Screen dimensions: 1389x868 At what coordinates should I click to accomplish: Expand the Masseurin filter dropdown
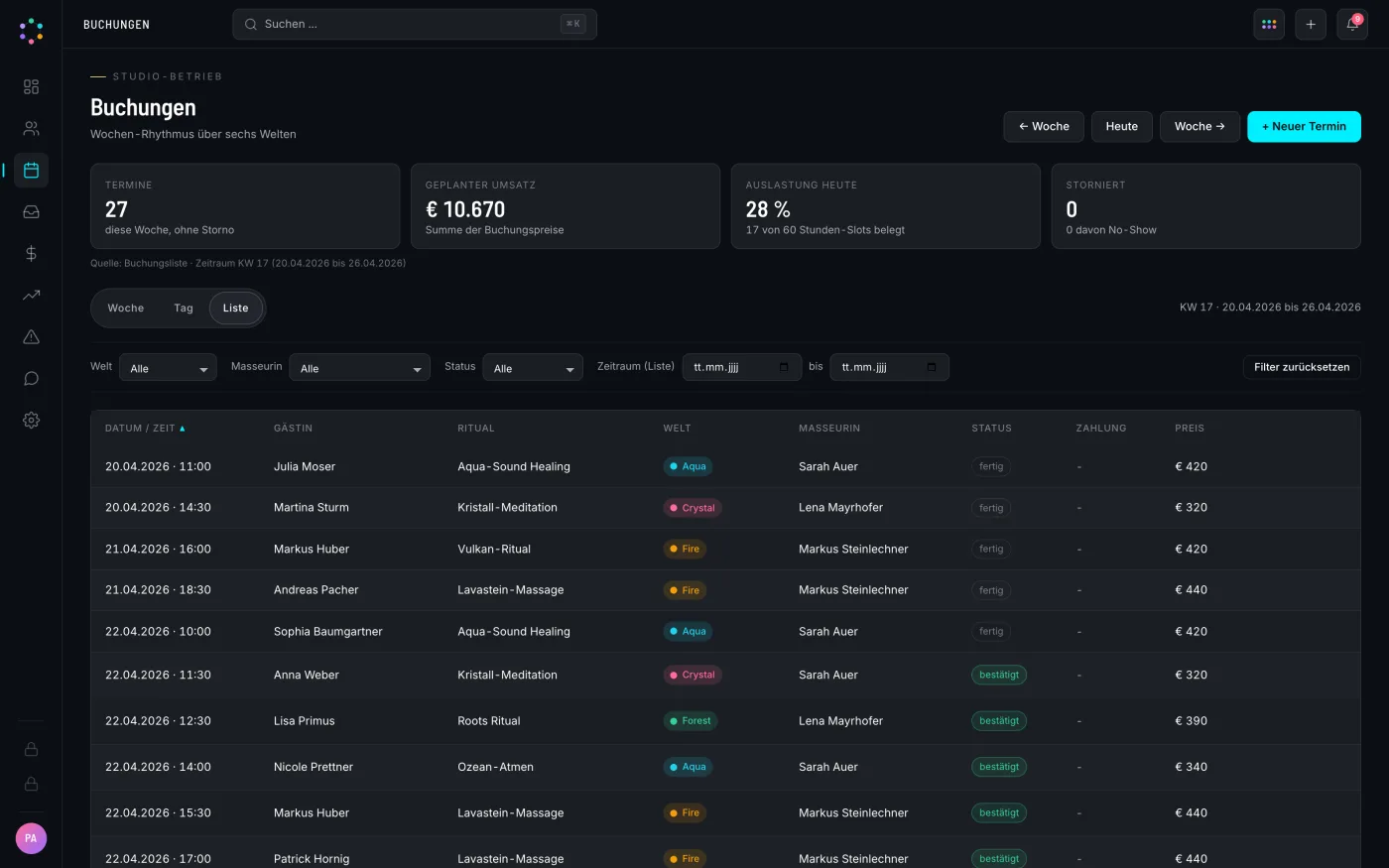[359, 368]
